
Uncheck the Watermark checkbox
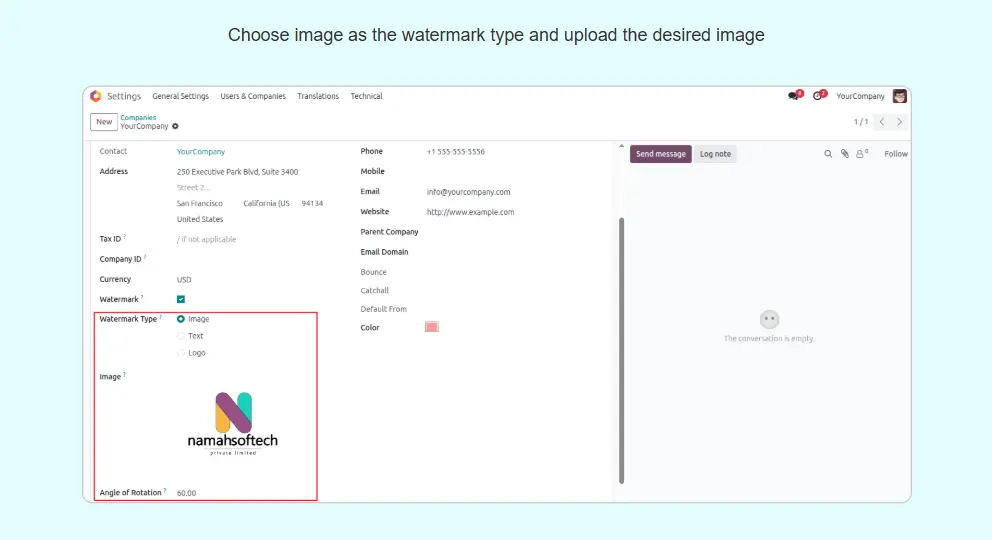pyautogui.click(x=181, y=299)
